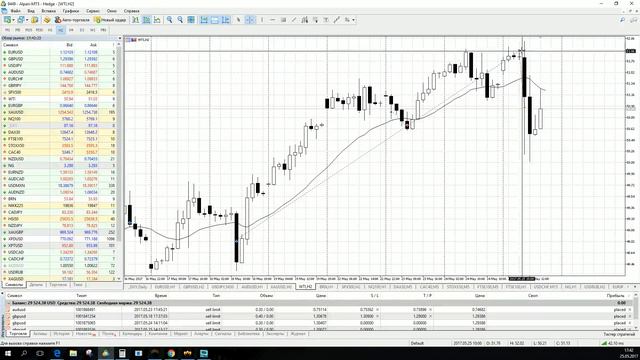
Task: Open the Файл menu
Action: tap(15, 11)
